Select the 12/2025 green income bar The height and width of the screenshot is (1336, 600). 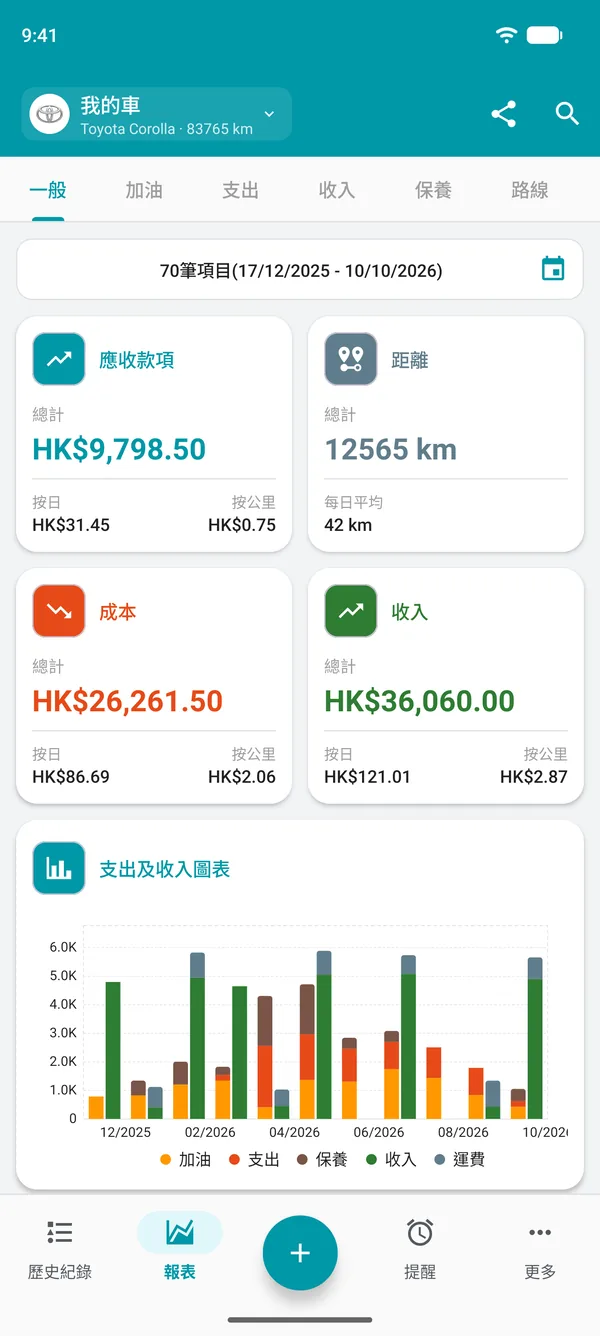click(113, 1050)
